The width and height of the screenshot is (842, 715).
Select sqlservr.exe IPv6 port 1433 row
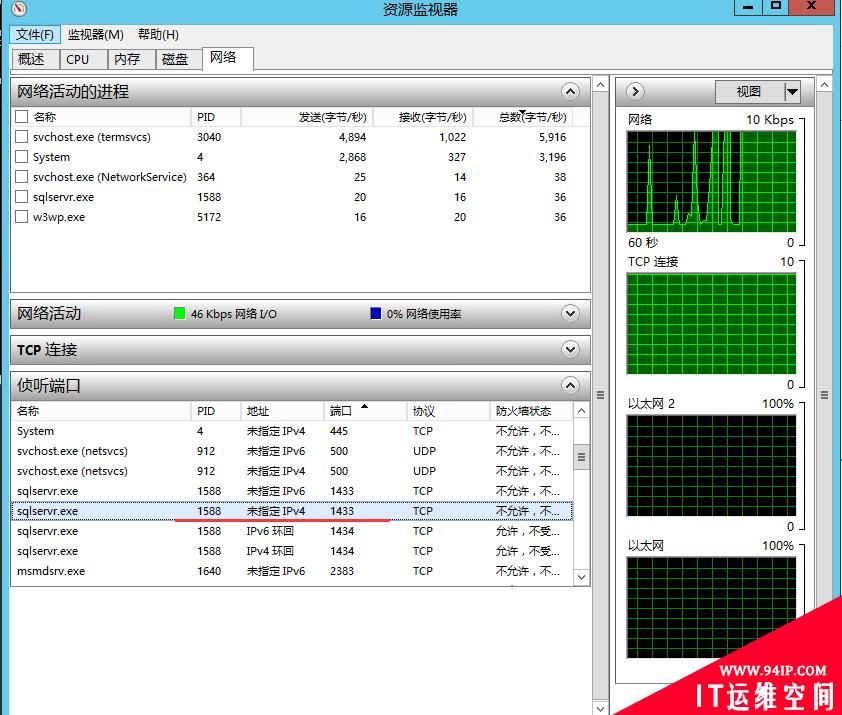click(x=292, y=491)
